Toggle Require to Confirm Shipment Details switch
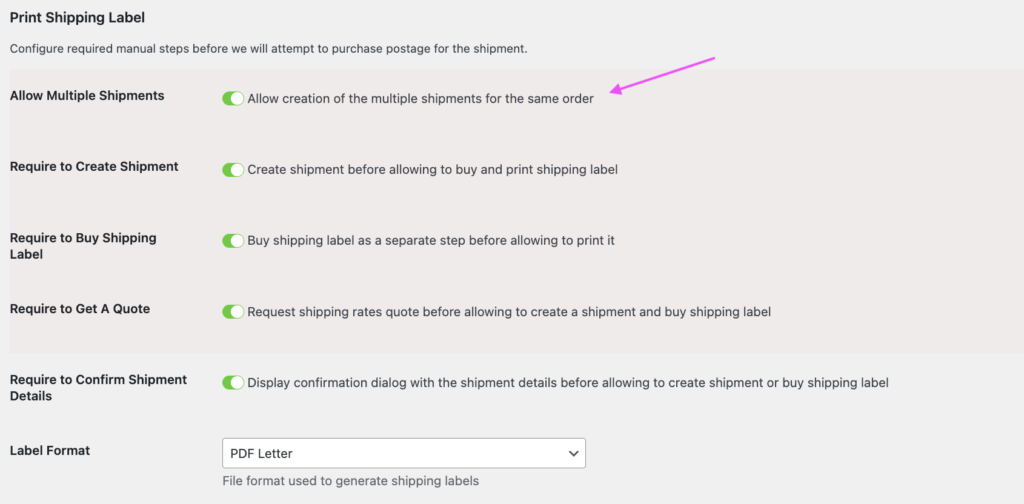This screenshot has height=504, width=1024. click(x=233, y=383)
